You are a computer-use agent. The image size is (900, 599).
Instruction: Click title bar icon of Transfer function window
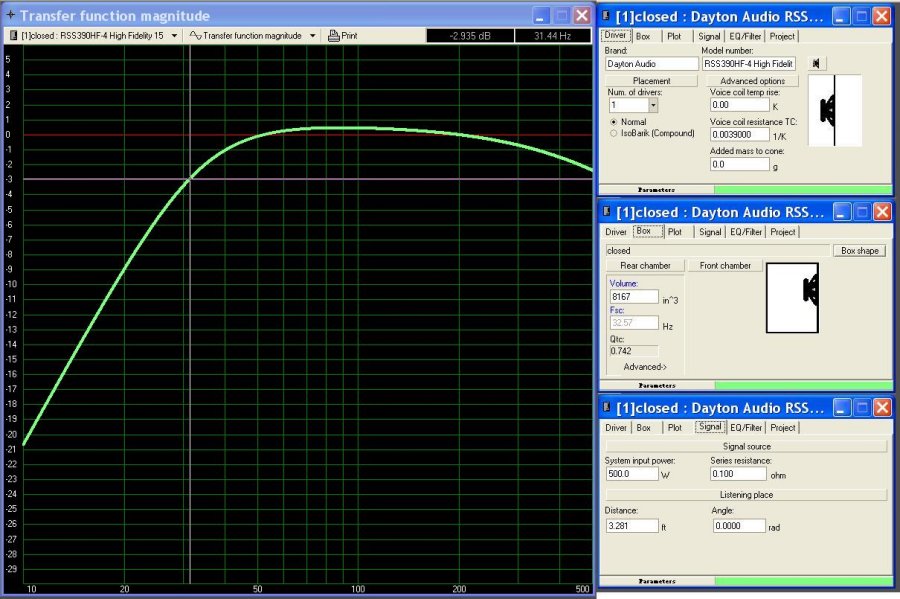tap(10, 15)
